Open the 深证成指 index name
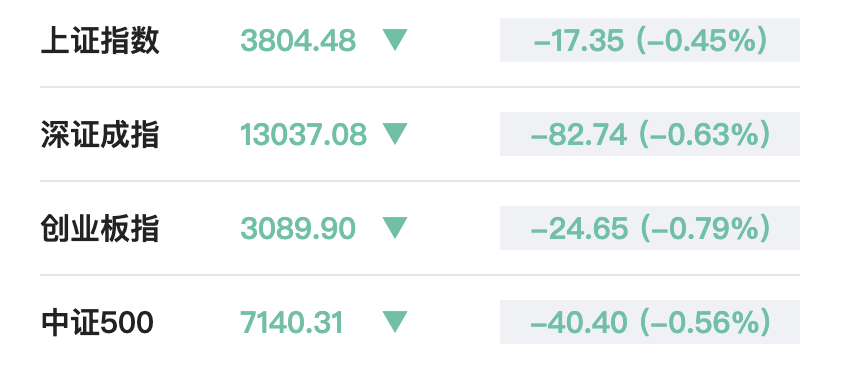Screen dimensions: 848x374 coord(100,135)
